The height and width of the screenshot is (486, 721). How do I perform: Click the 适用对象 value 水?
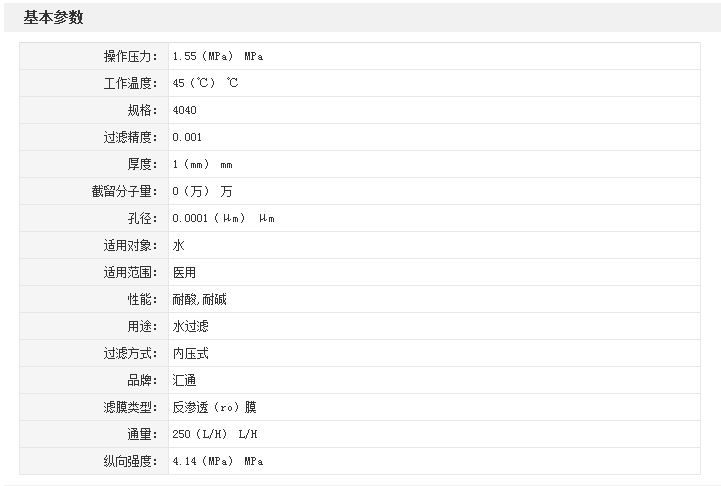coord(178,245)
